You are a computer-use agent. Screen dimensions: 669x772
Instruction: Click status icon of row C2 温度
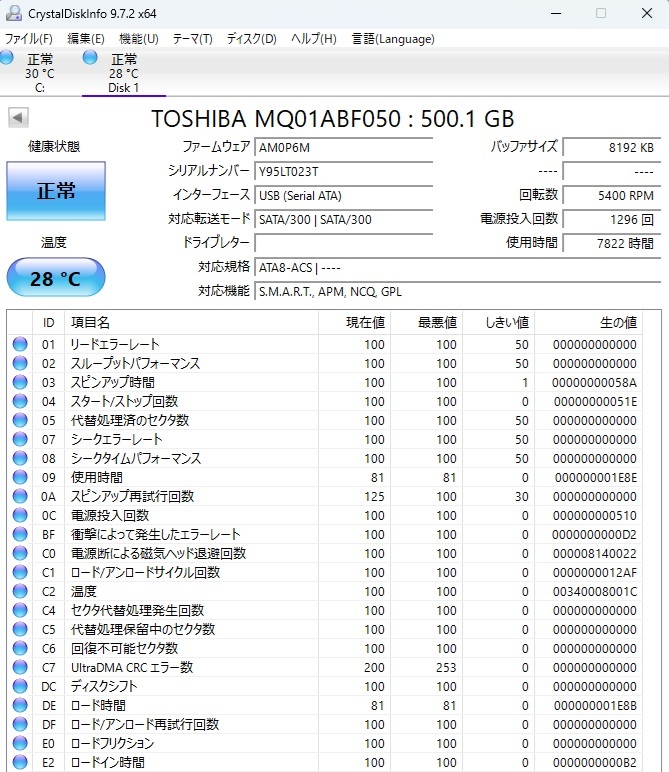coord(20,591)
